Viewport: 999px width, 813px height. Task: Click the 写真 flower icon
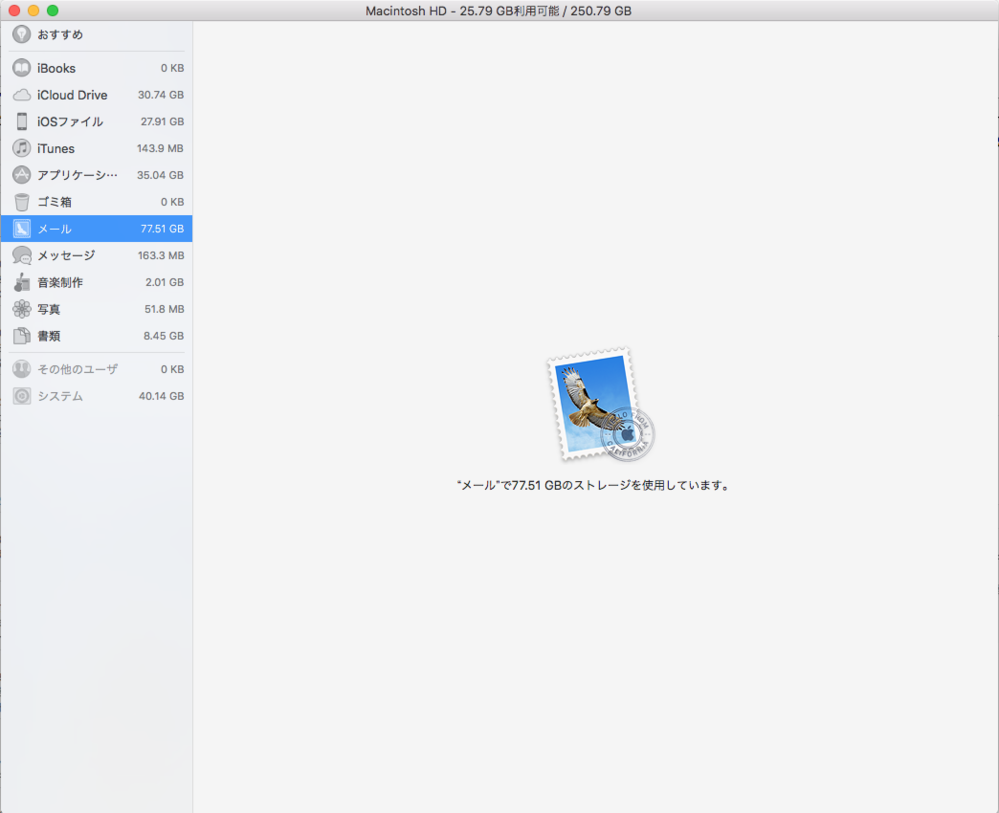pos(22,309)
